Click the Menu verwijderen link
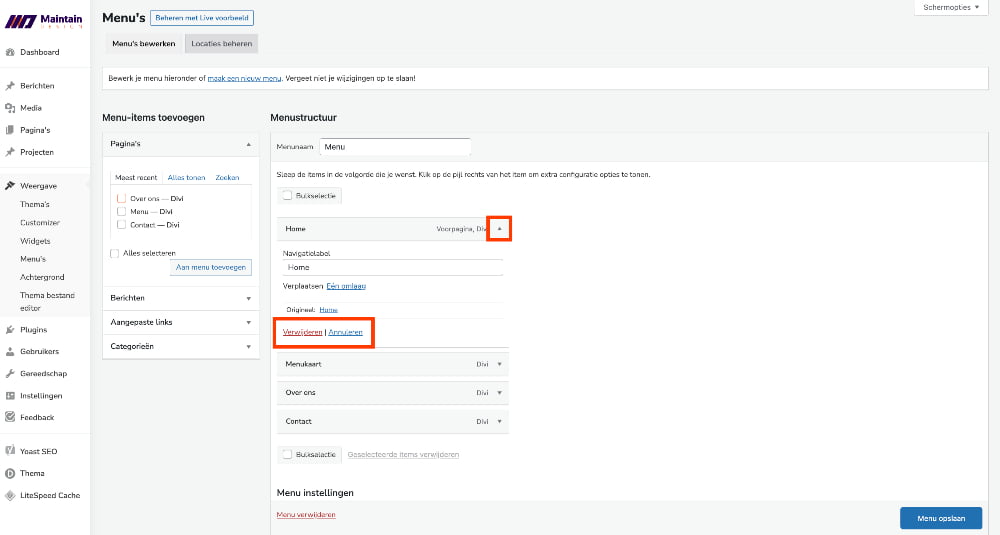Screen dimensions: 1000x535 pyautogui.click(x=306, y=515)
